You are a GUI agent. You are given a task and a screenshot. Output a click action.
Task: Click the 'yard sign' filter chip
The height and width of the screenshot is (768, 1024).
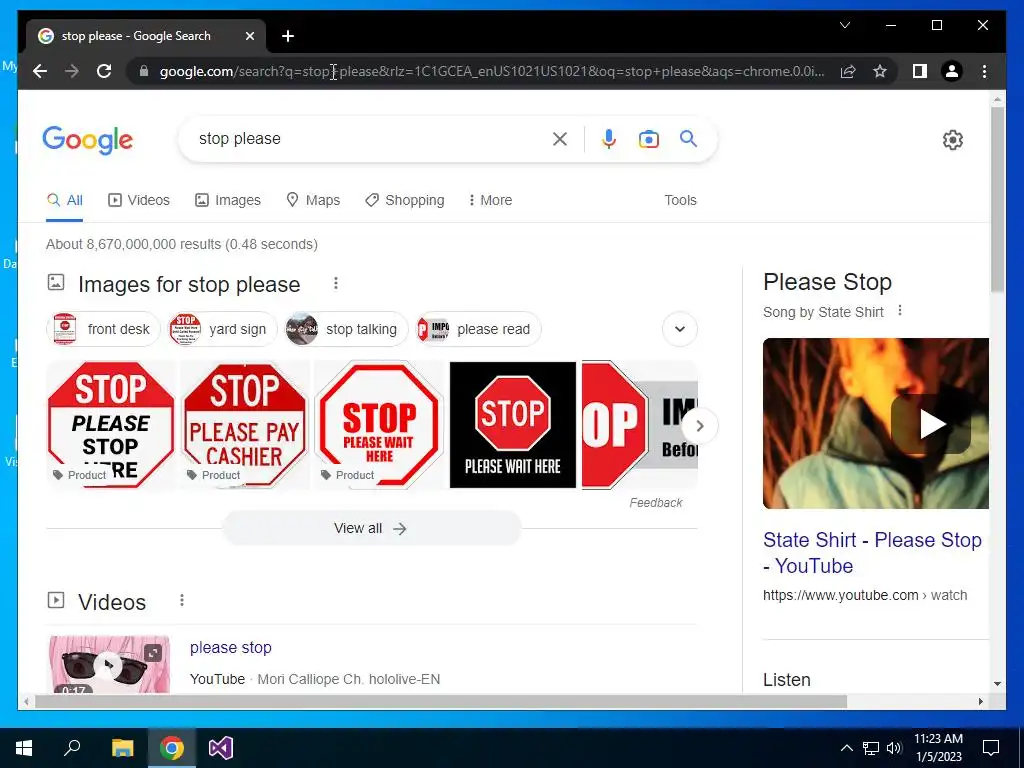coord(221,329)
